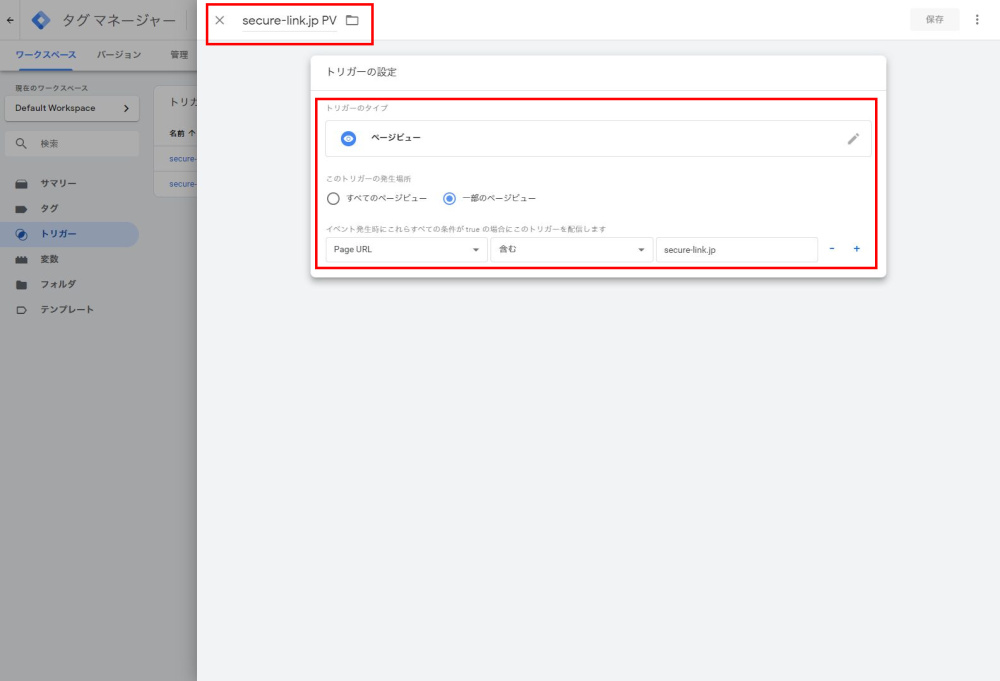Click the Tag Manager logo icon

[41, 20]
